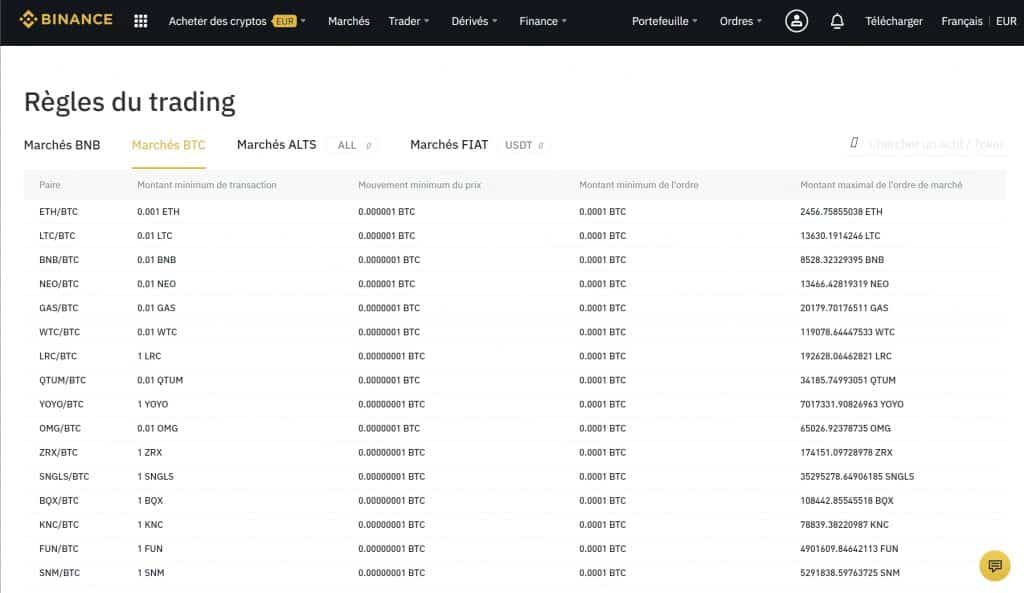Image resolution: width=1024 pixels, height=593 pixels.
Task: Open the account profile icon
Action: (x=797, y=20)
